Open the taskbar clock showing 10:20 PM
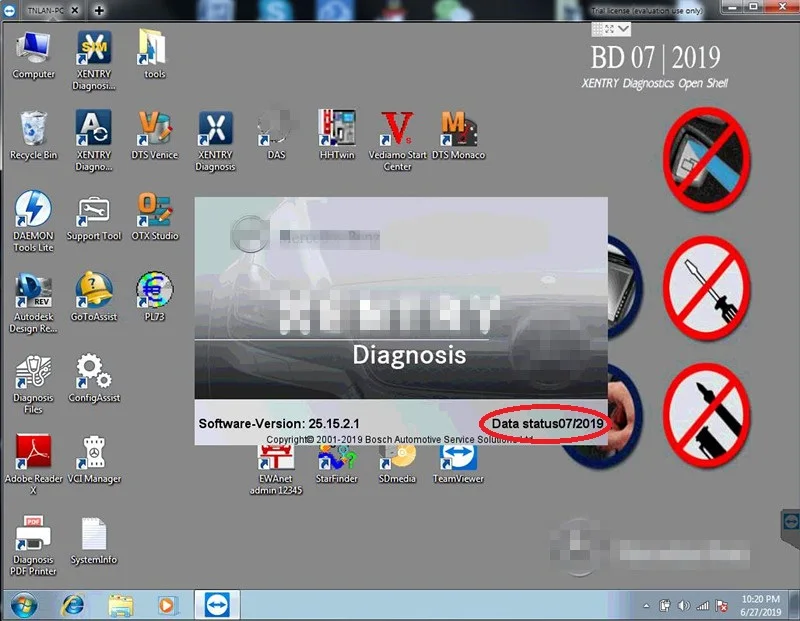Screen dimensions: 800x621 (761, 605)
